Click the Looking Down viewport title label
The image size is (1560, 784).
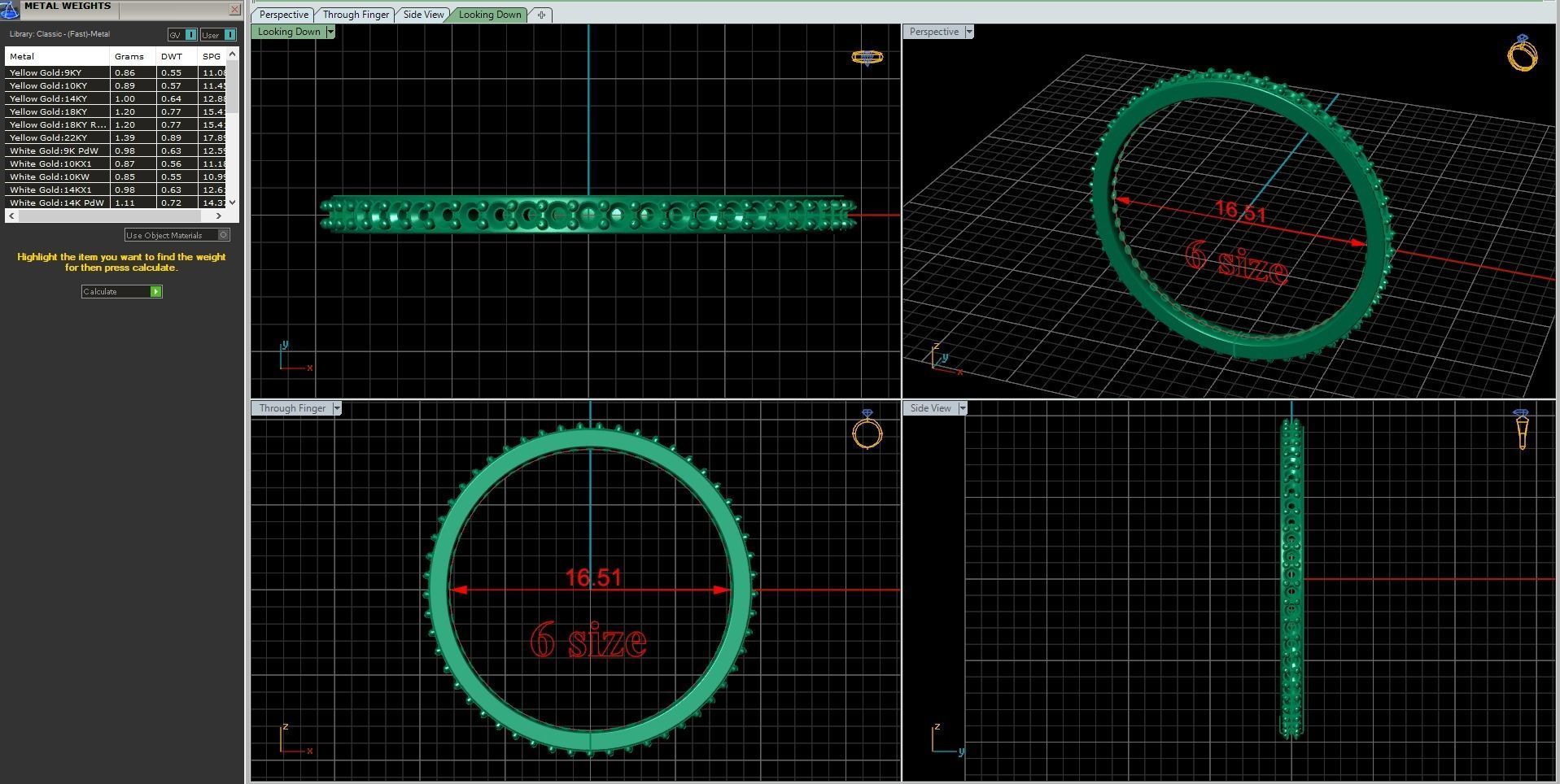[289, 32]
